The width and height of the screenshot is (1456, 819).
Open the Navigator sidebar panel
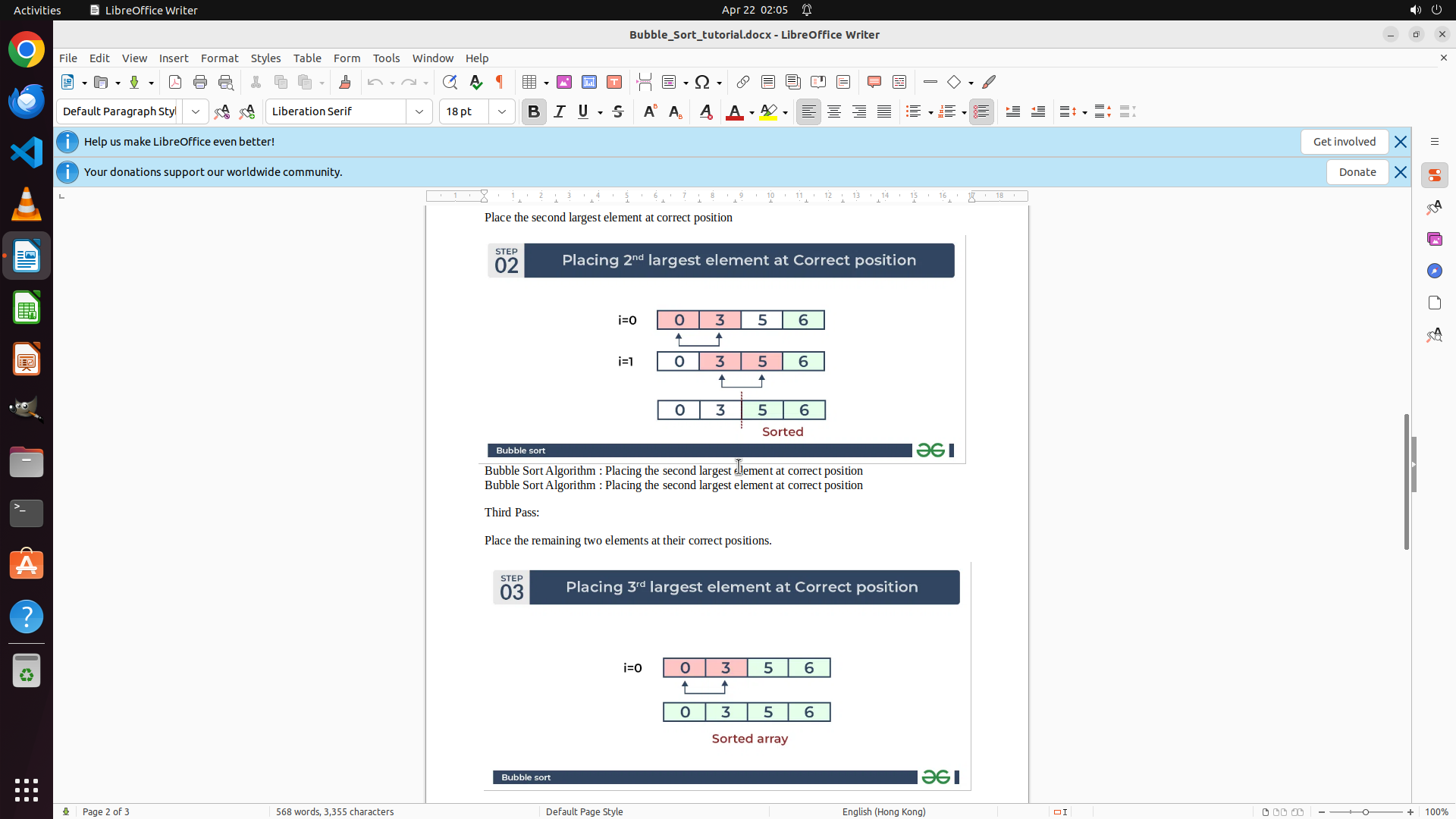coord(1434,271)
